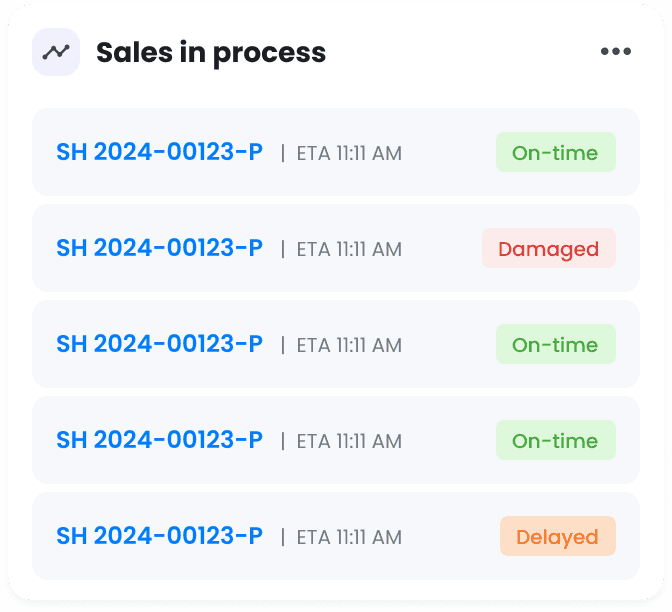This screenshot has height=612, width=672.
Task: Click the sales trend chart icon
Action: coord(56,52)
